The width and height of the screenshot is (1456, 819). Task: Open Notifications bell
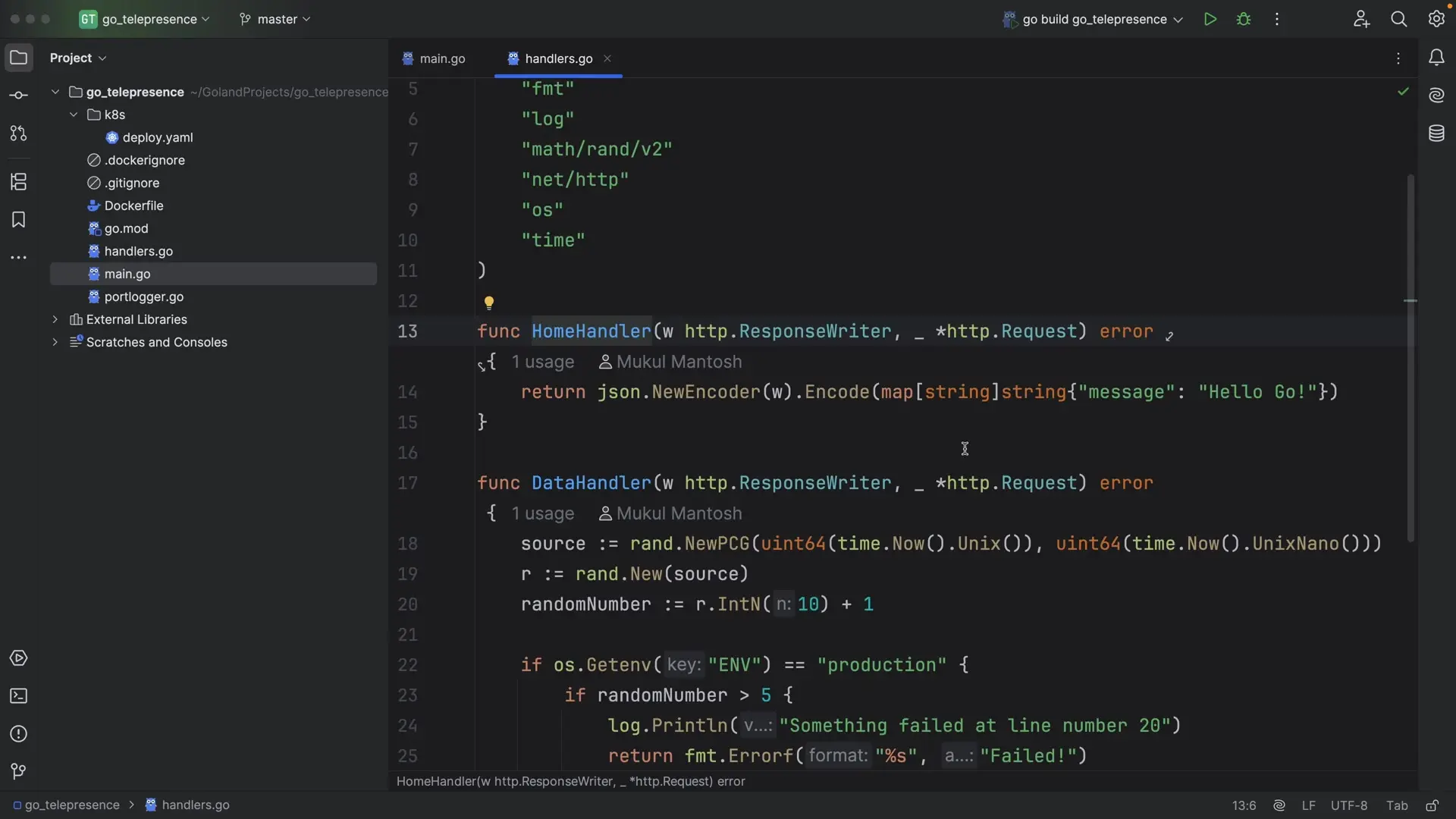[x=1436, y=58]
